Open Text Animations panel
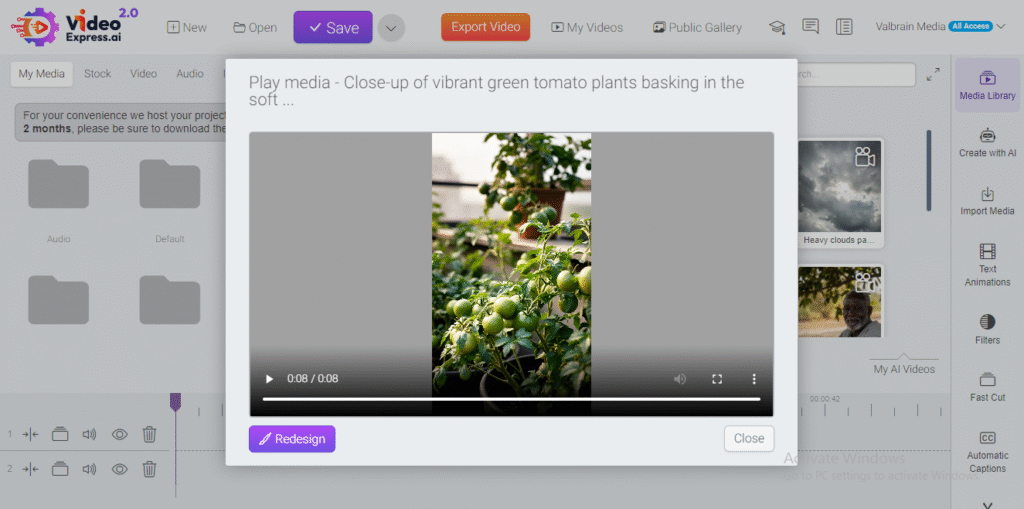The image size is (1024, 509). (x=987, y=265)
